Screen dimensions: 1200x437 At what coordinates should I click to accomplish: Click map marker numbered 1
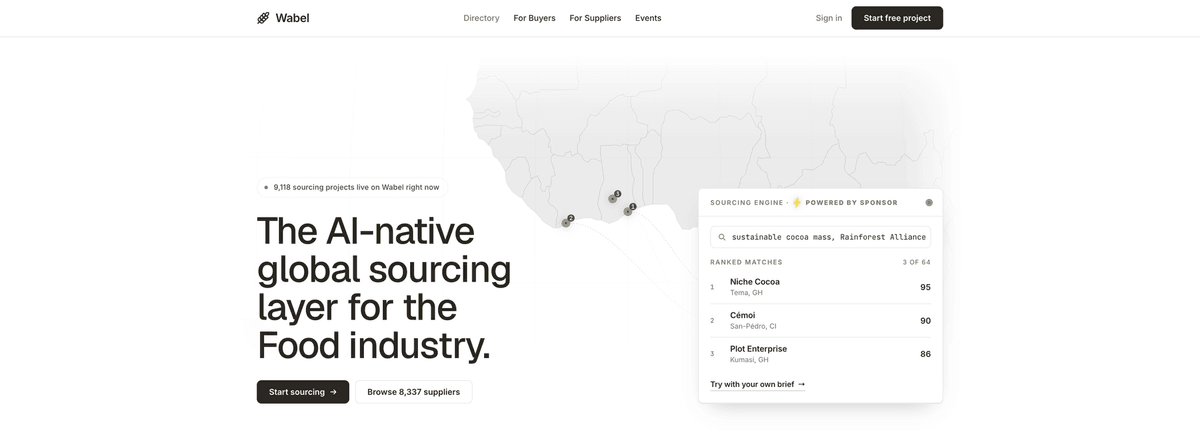point(628,210)
